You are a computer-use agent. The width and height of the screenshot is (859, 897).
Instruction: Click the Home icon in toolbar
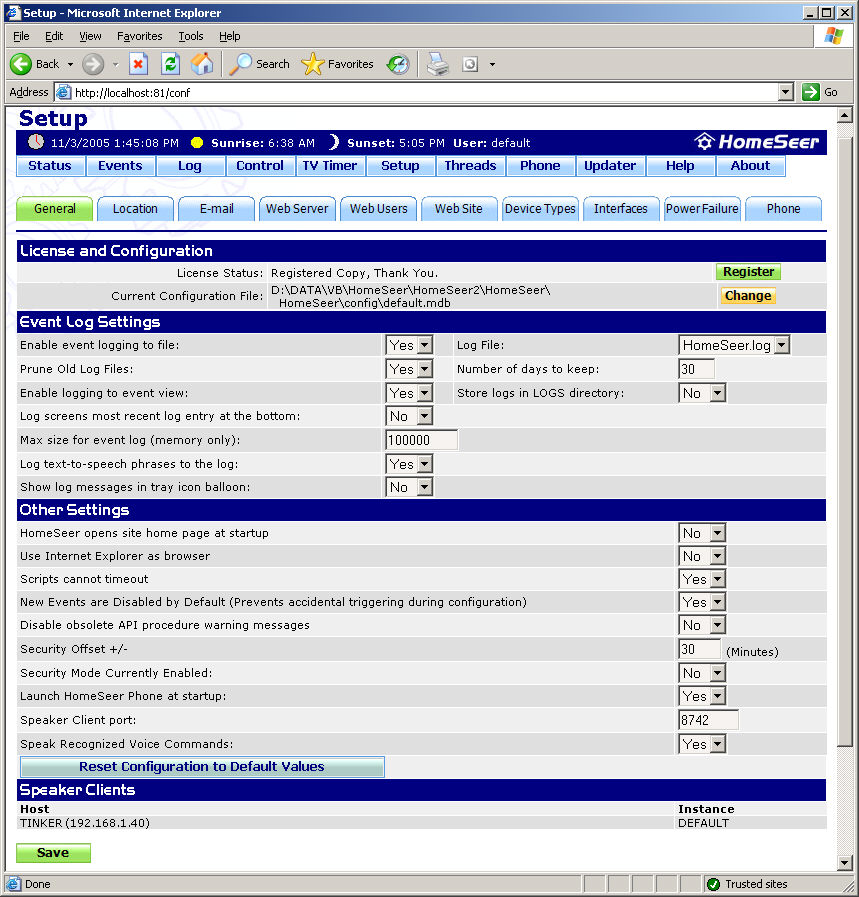[202, 64]
